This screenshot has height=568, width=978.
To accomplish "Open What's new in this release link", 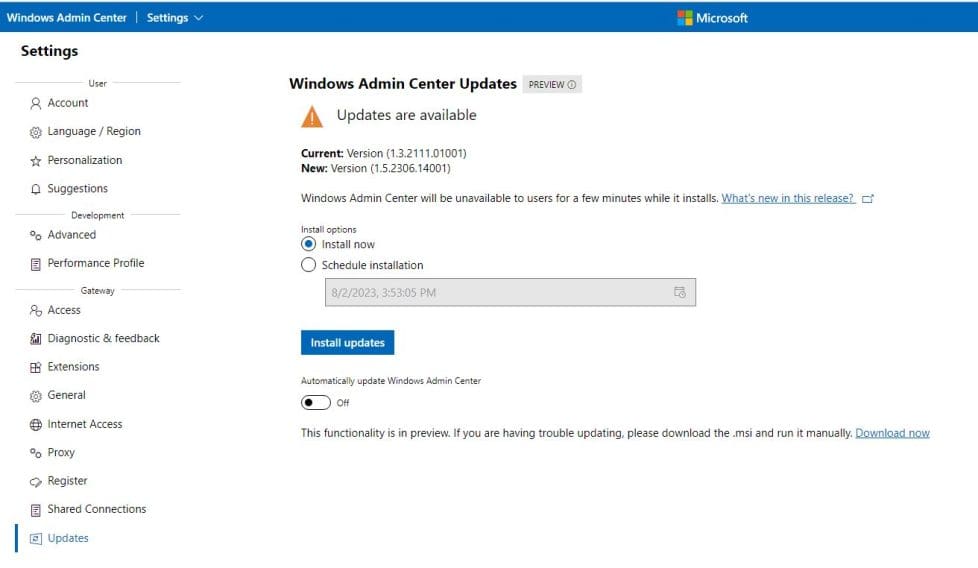I will click(x=788, y=198).
